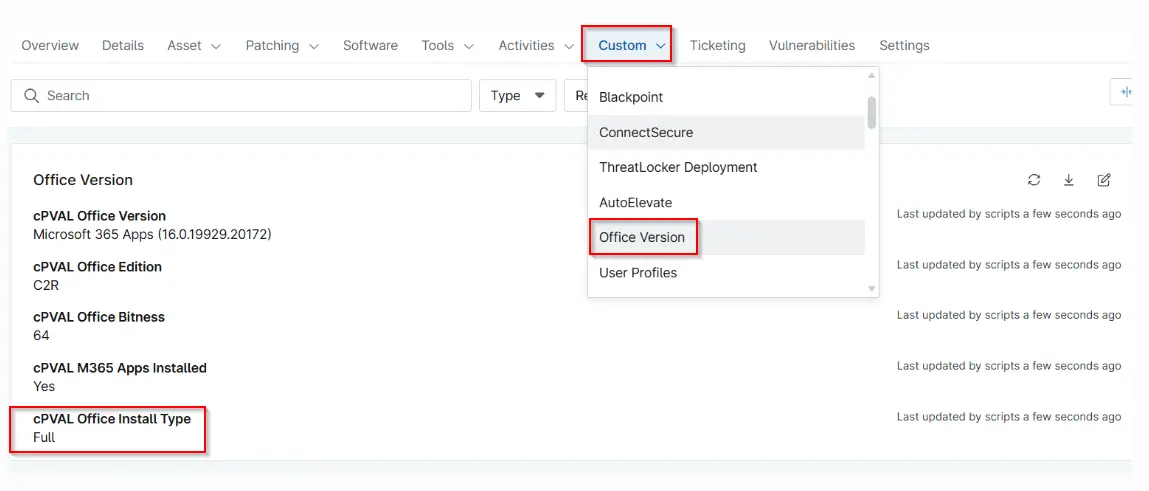
Task: Click the cPVAL Office Edition label
Action: [97, 267]
